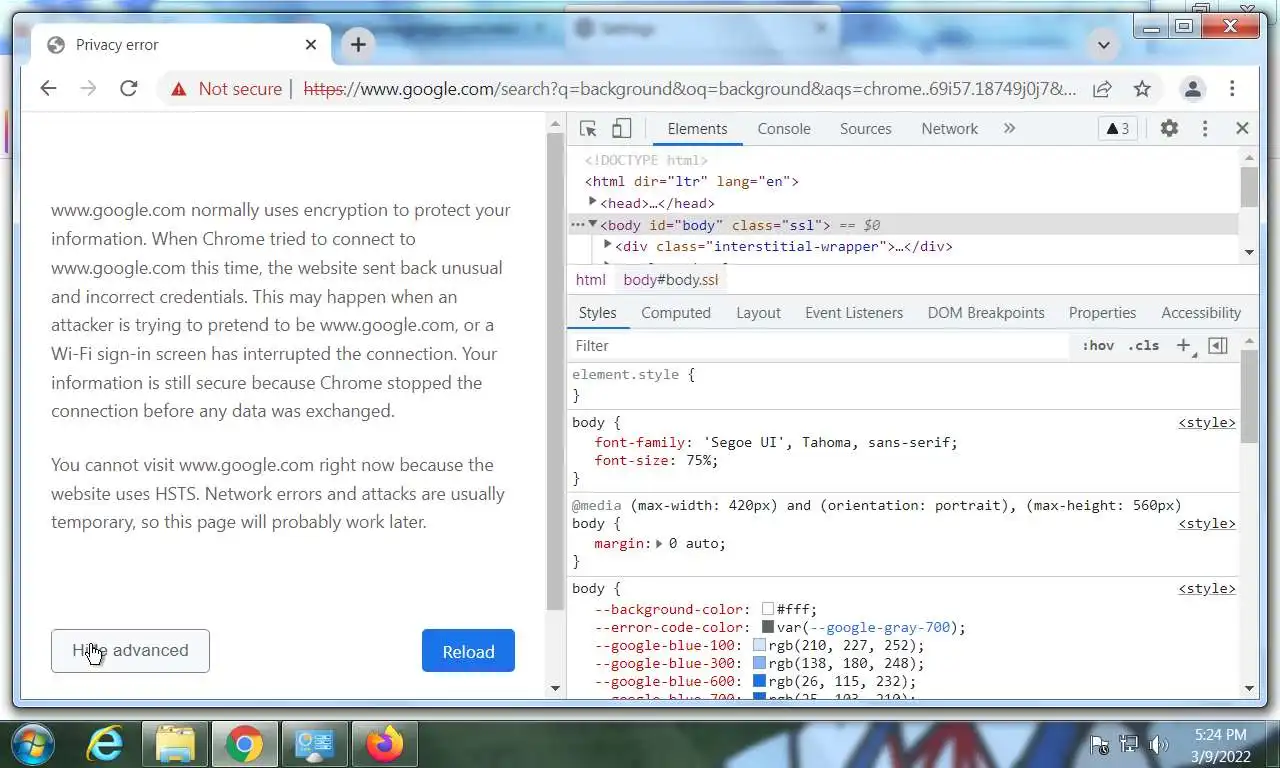Open DevTools kebab menu
This screenshot has height=768, width=1280.
coord(1205,128)
